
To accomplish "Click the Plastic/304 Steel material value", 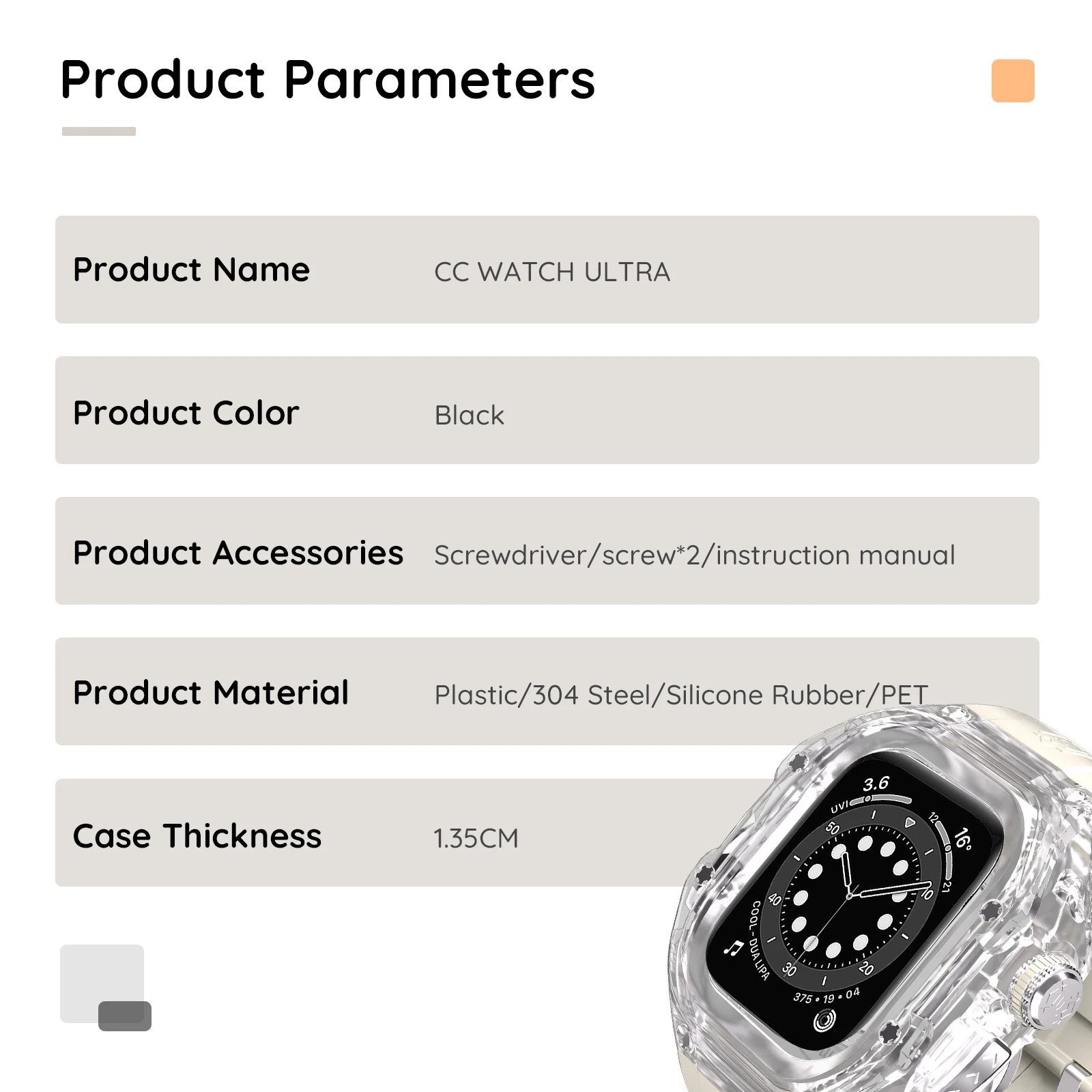I will [681, 695].
